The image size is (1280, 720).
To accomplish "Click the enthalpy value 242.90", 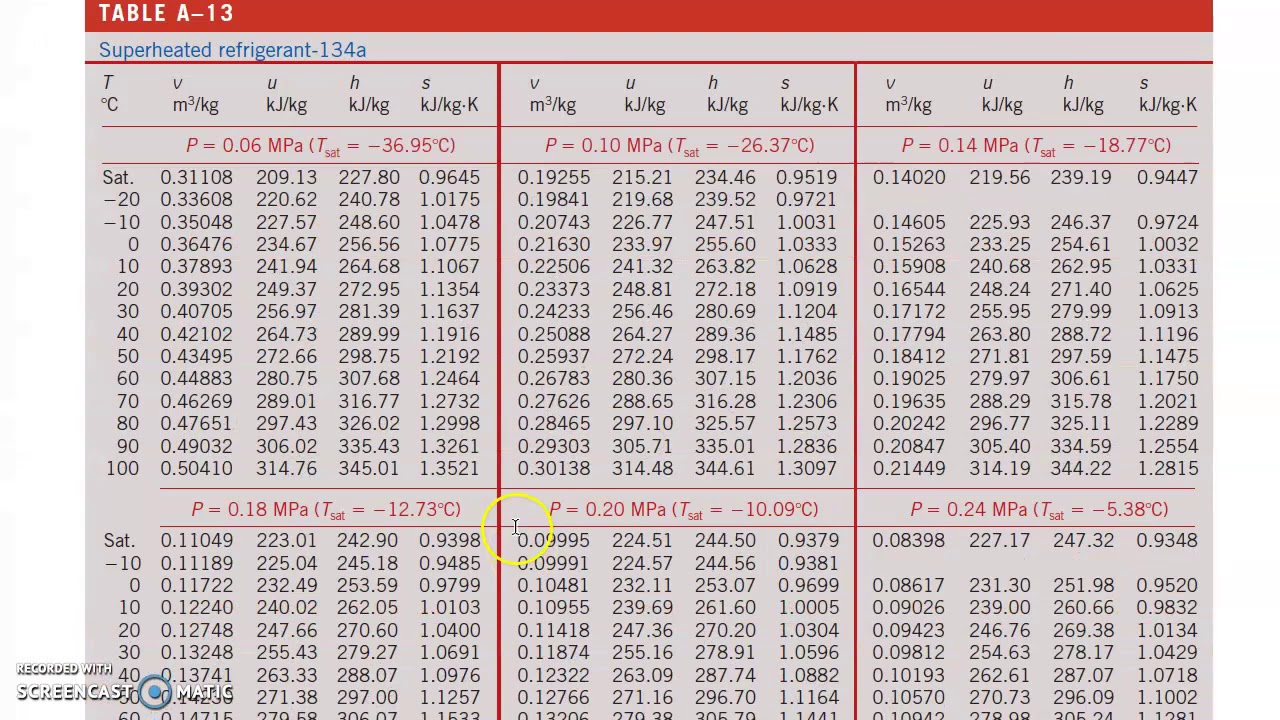I will tap(367, 541).
